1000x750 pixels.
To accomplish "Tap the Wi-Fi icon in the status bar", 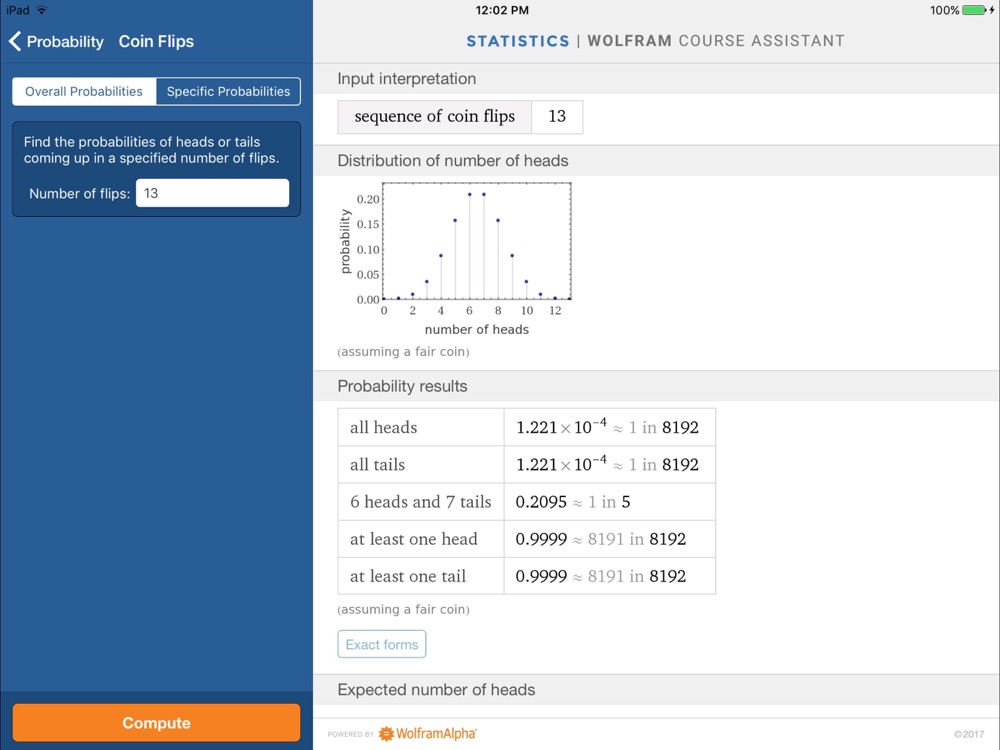I will pos(42,10).
